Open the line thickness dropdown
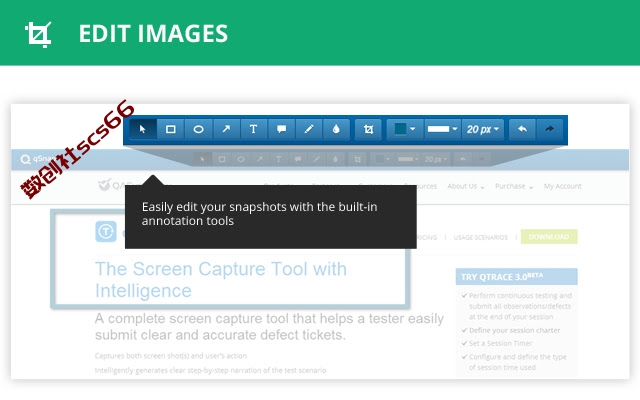 pos(442,129)
